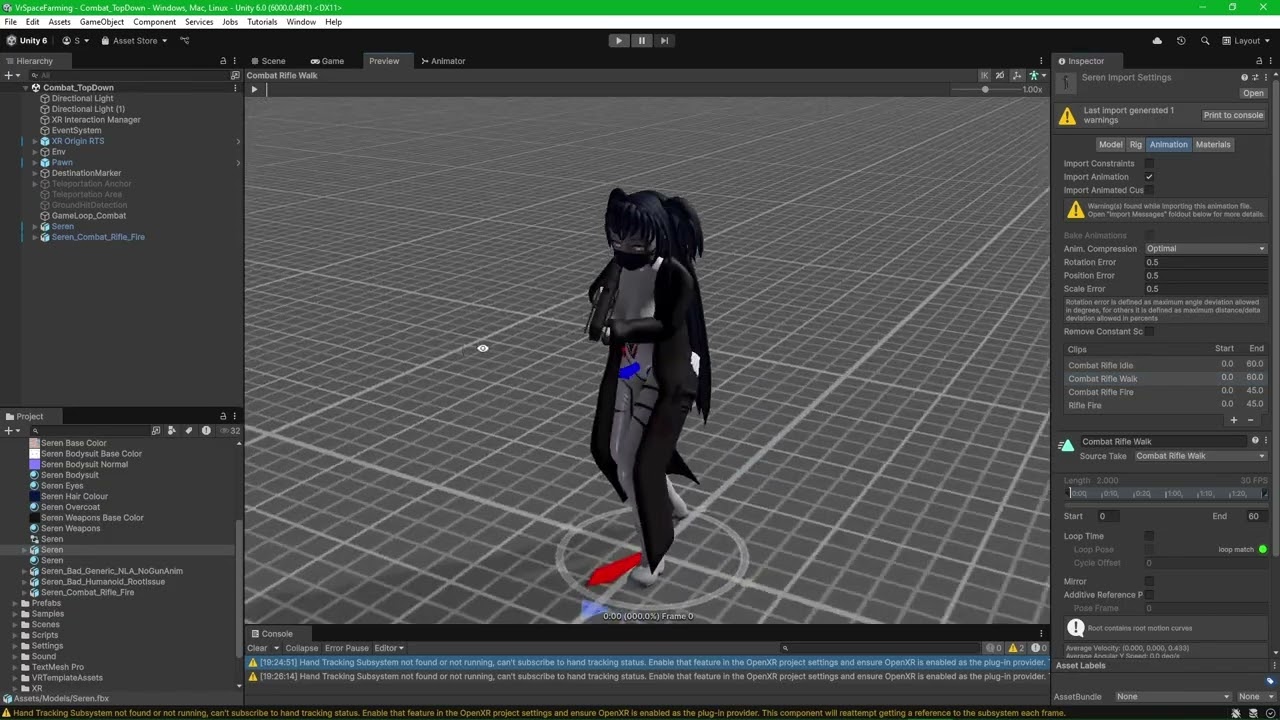This screenshot has width=1280, height=720.
Task: Open Source Take dropdown
Action: (x=1200, y=456)
